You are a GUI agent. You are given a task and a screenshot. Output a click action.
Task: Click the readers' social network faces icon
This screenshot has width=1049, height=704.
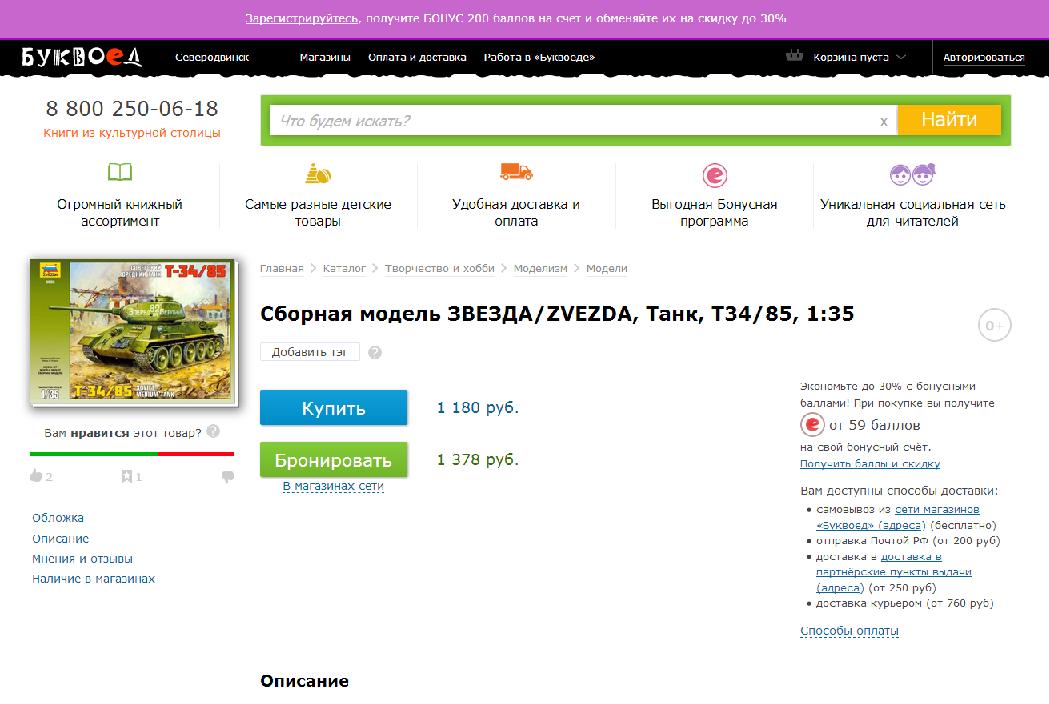(912, 174)
